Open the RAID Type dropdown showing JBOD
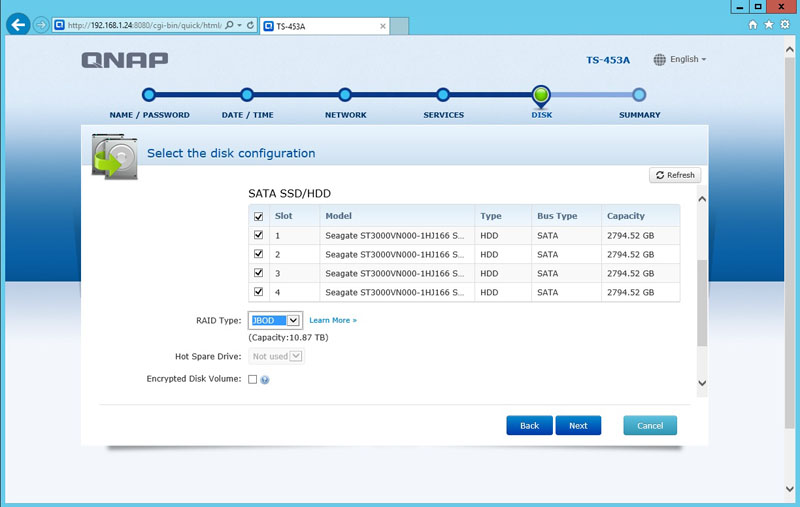This screenshot has height=507, width=800. coord(293,321)
